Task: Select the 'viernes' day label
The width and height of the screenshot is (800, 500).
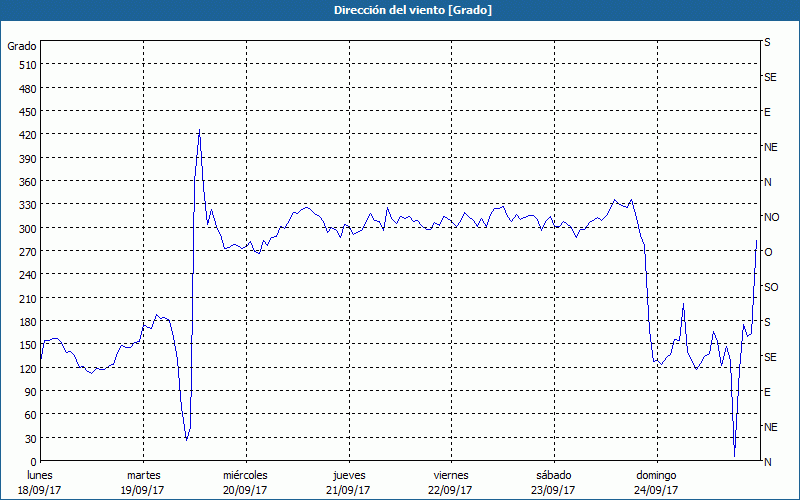Action: [451, 475]
